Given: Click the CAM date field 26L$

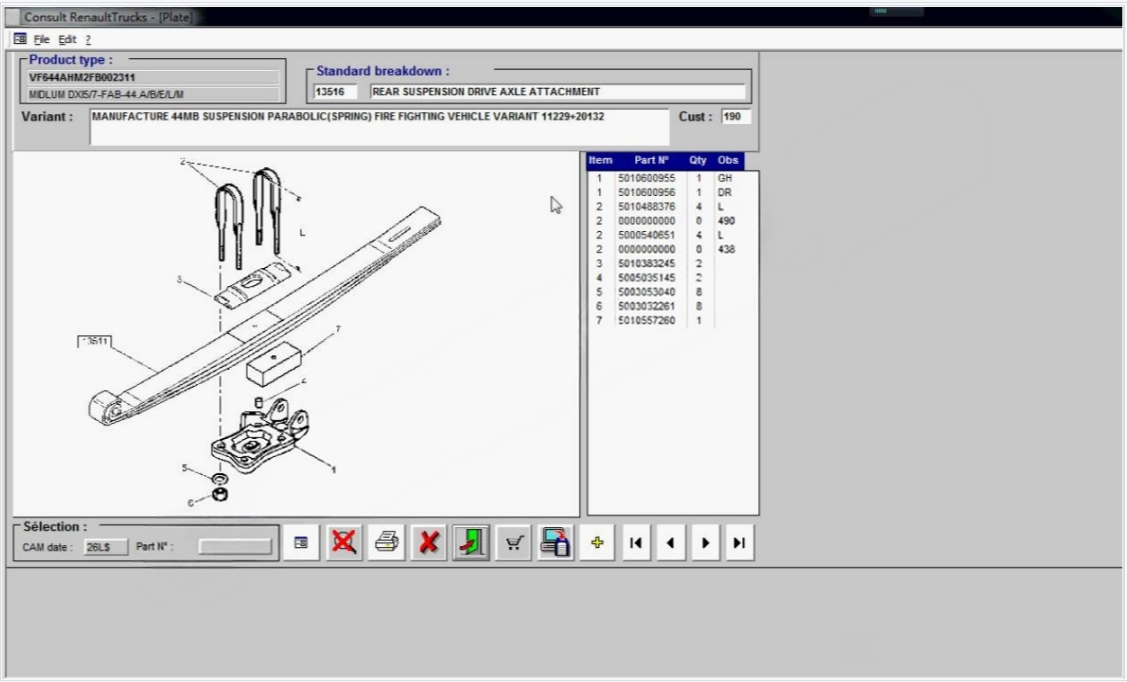Looking at the screenshot, I should (x=106, y=547).
